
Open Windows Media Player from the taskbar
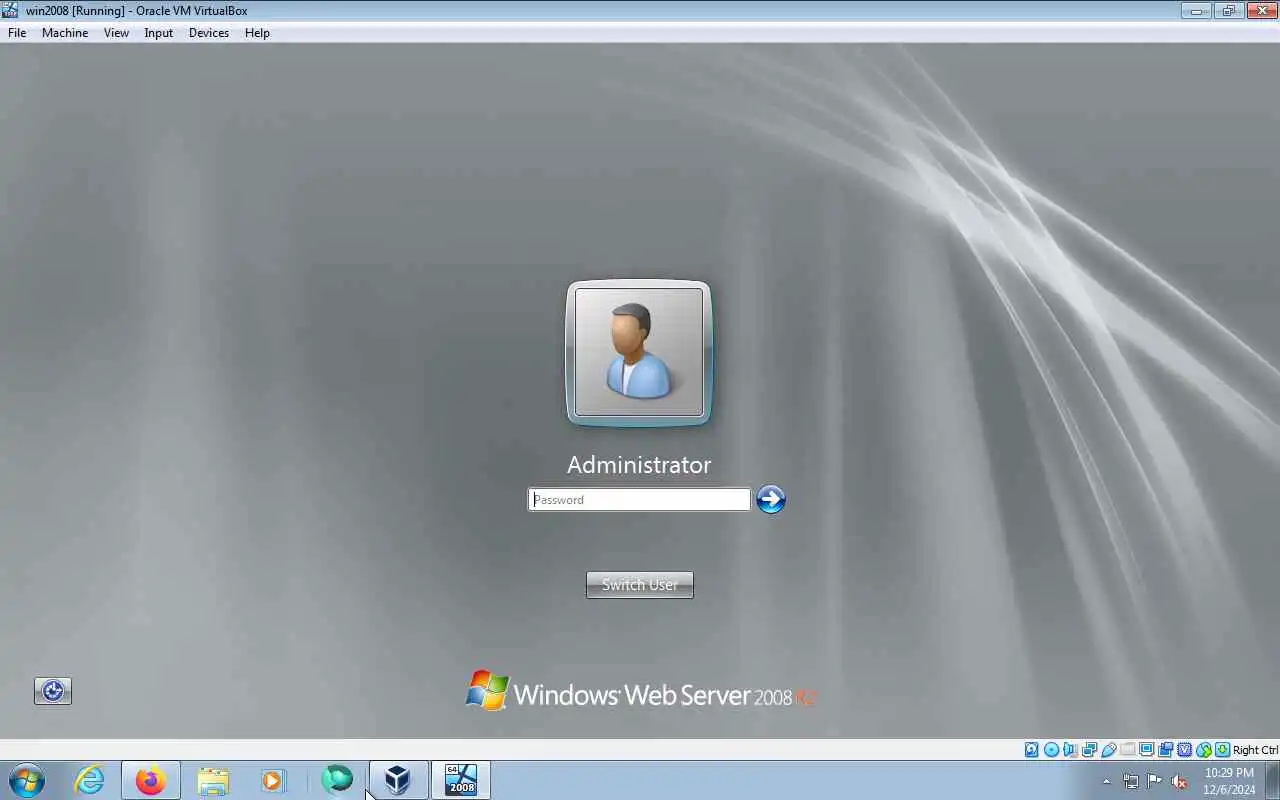(274, 780)
